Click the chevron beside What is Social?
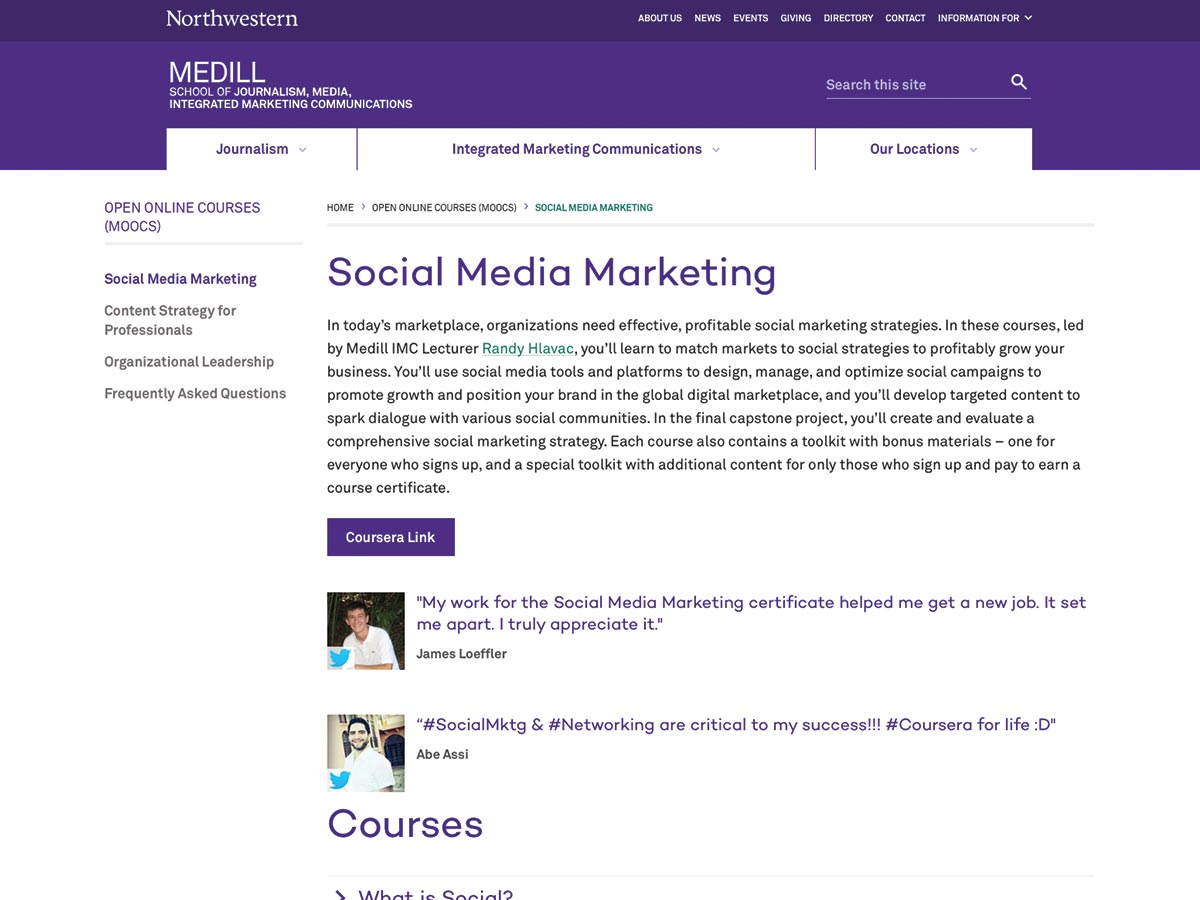Viewport: 1200px width, 900px height. pos(340,893)
